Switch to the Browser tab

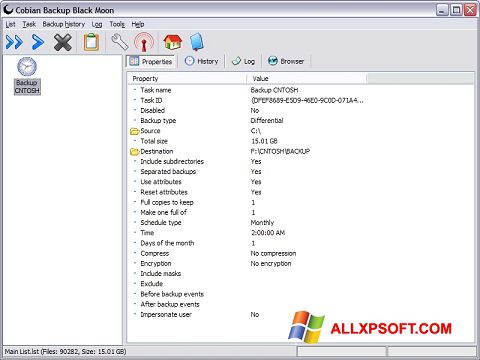pos(286,61)
